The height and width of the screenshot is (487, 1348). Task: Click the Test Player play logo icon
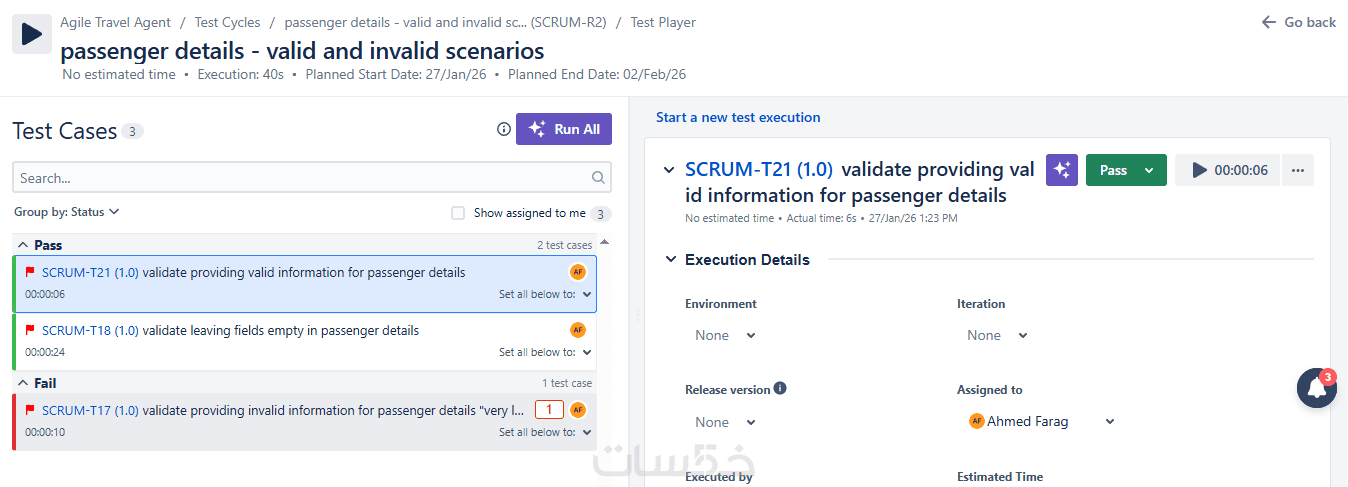pyautogui.click(x=31, y=34)
